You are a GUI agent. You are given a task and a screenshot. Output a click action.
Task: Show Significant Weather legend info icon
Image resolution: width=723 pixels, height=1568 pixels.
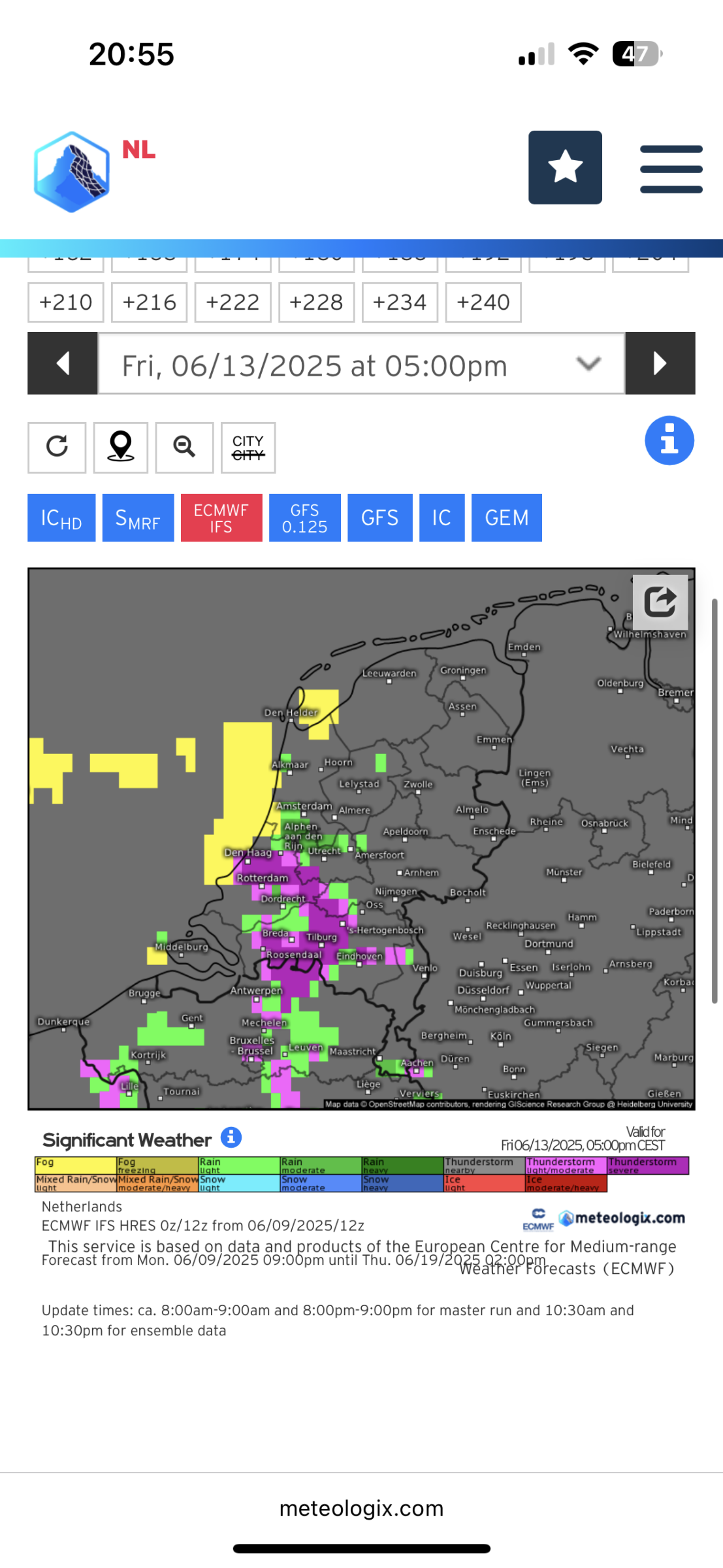click(231, 1137)
